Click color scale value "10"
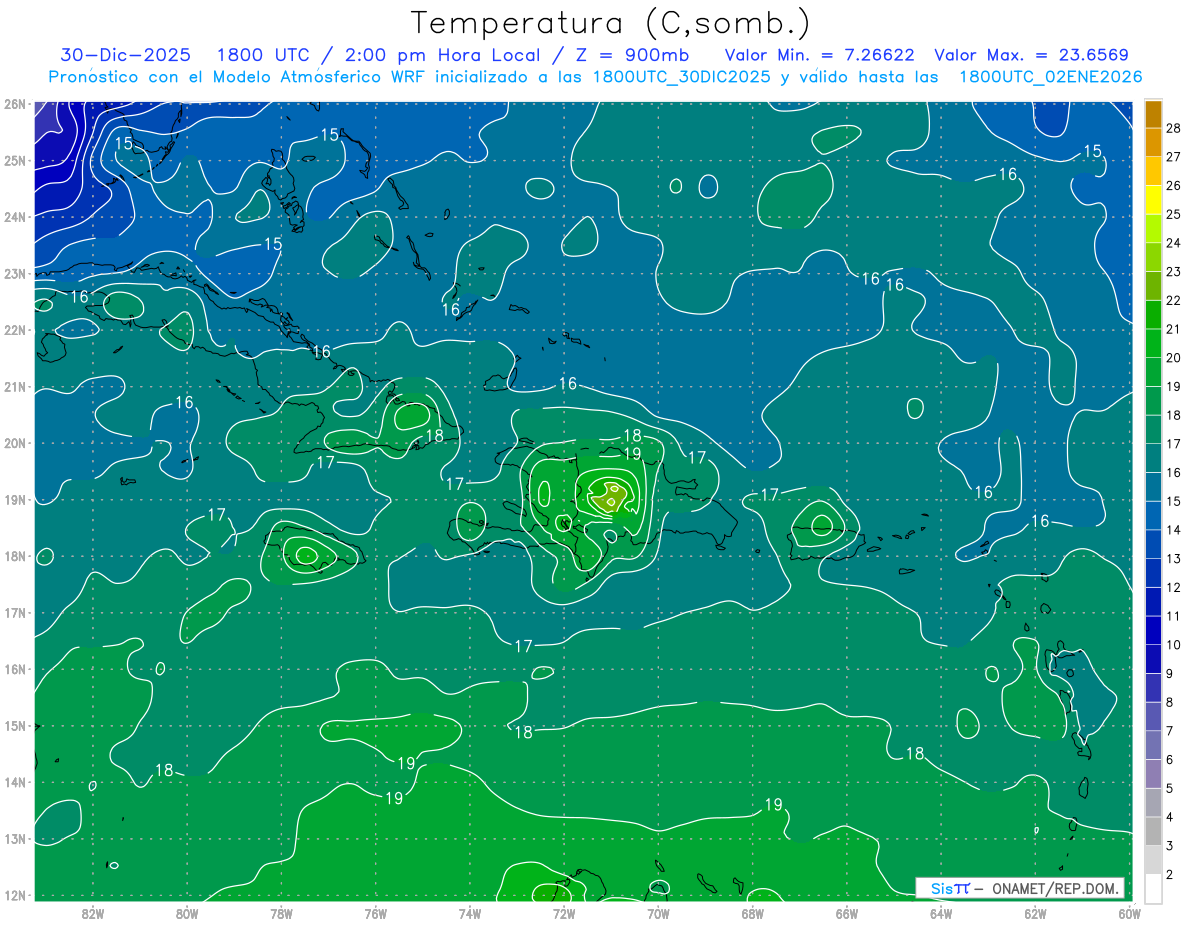The width and height of the screenshot is (1200, 927). pos(1174,645)
